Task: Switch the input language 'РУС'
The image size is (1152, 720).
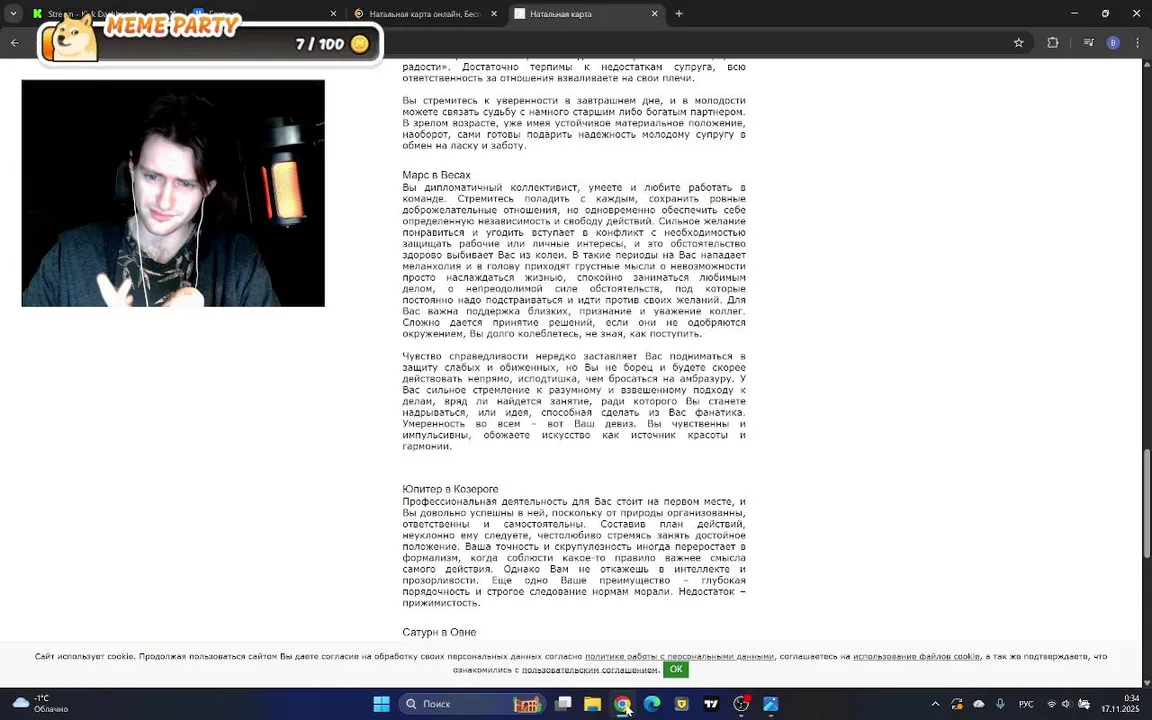Action: coord(1026,704)
